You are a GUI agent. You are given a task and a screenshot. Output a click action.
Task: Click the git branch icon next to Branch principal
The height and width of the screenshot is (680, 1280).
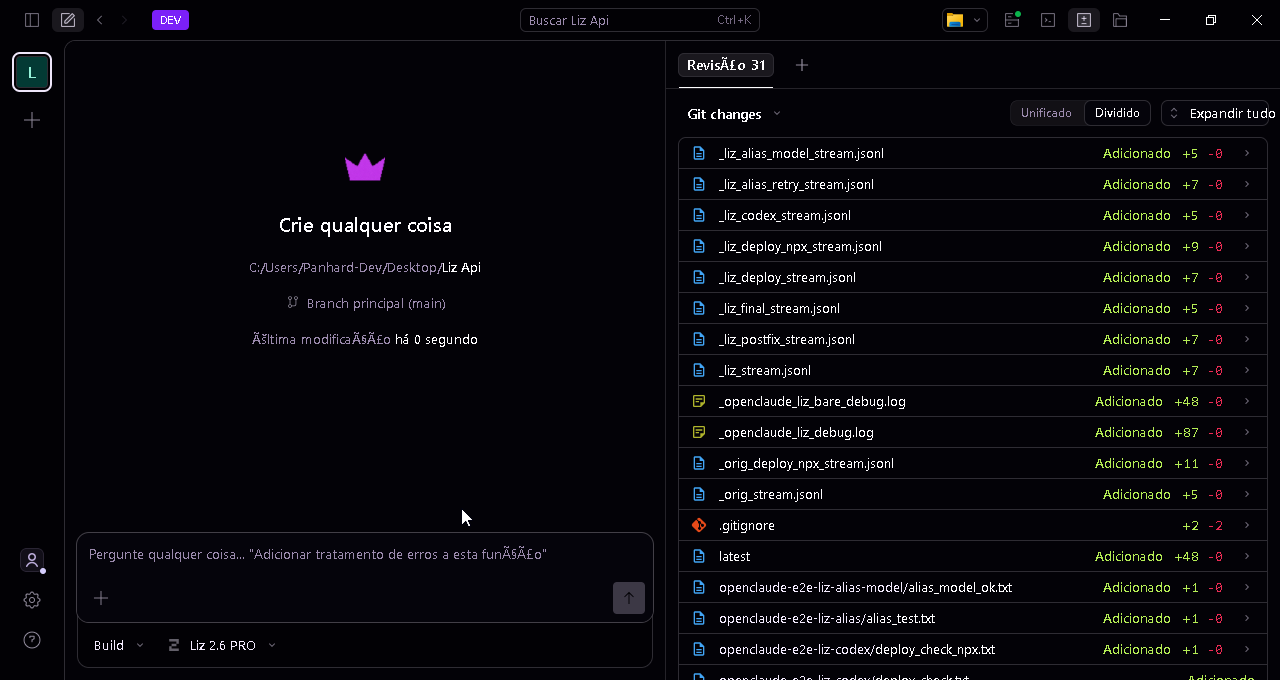[293, 302]
